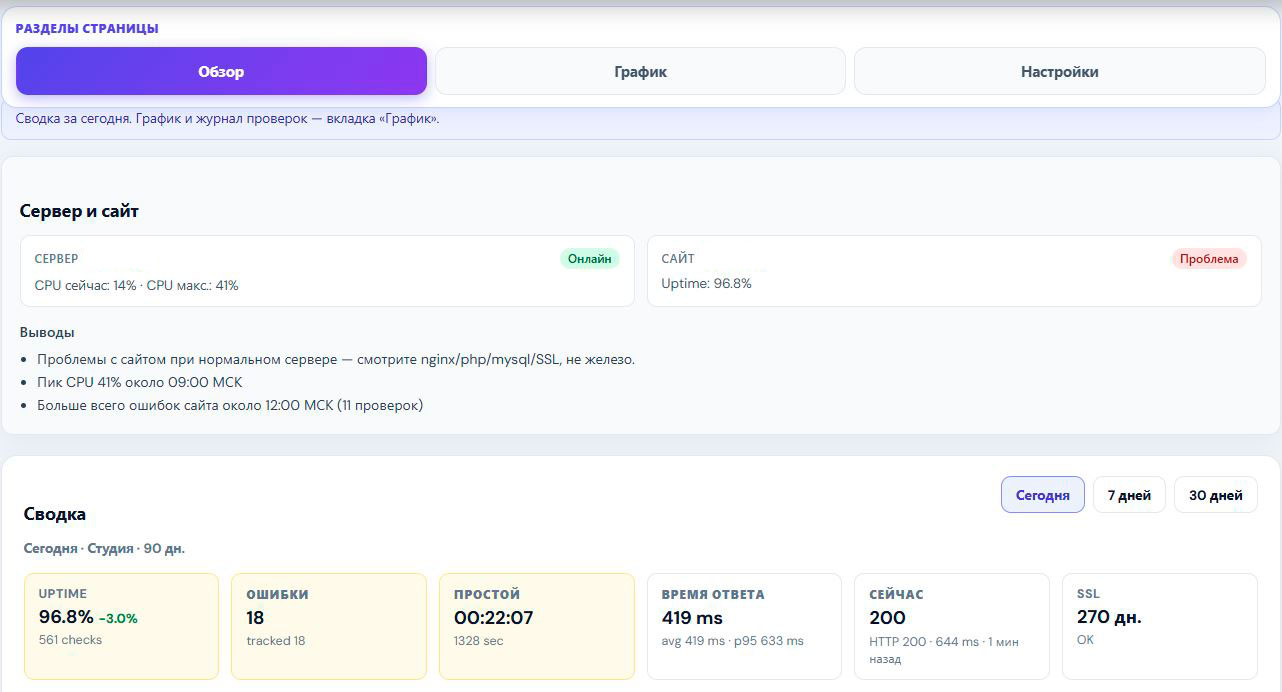Click the ПРОСТОЙ 00:22:07 card

537,626
